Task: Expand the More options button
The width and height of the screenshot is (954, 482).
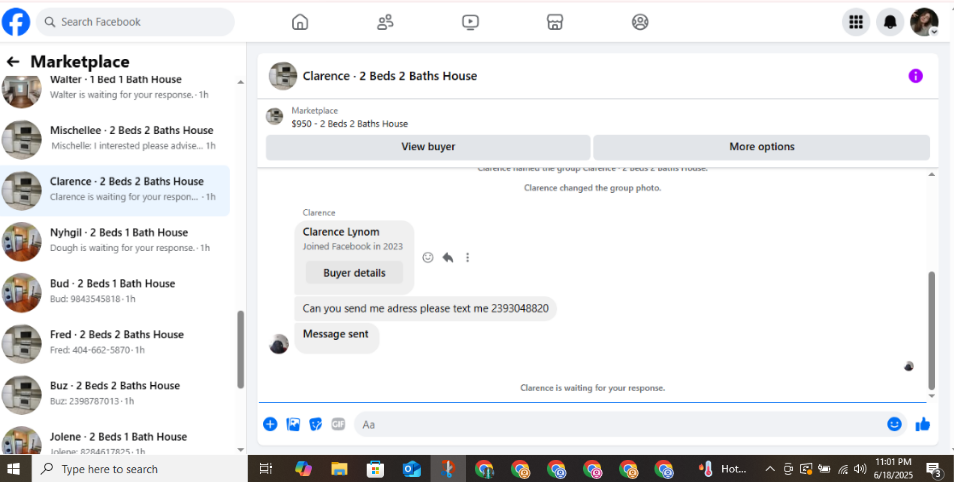Action: coord(762,147)
